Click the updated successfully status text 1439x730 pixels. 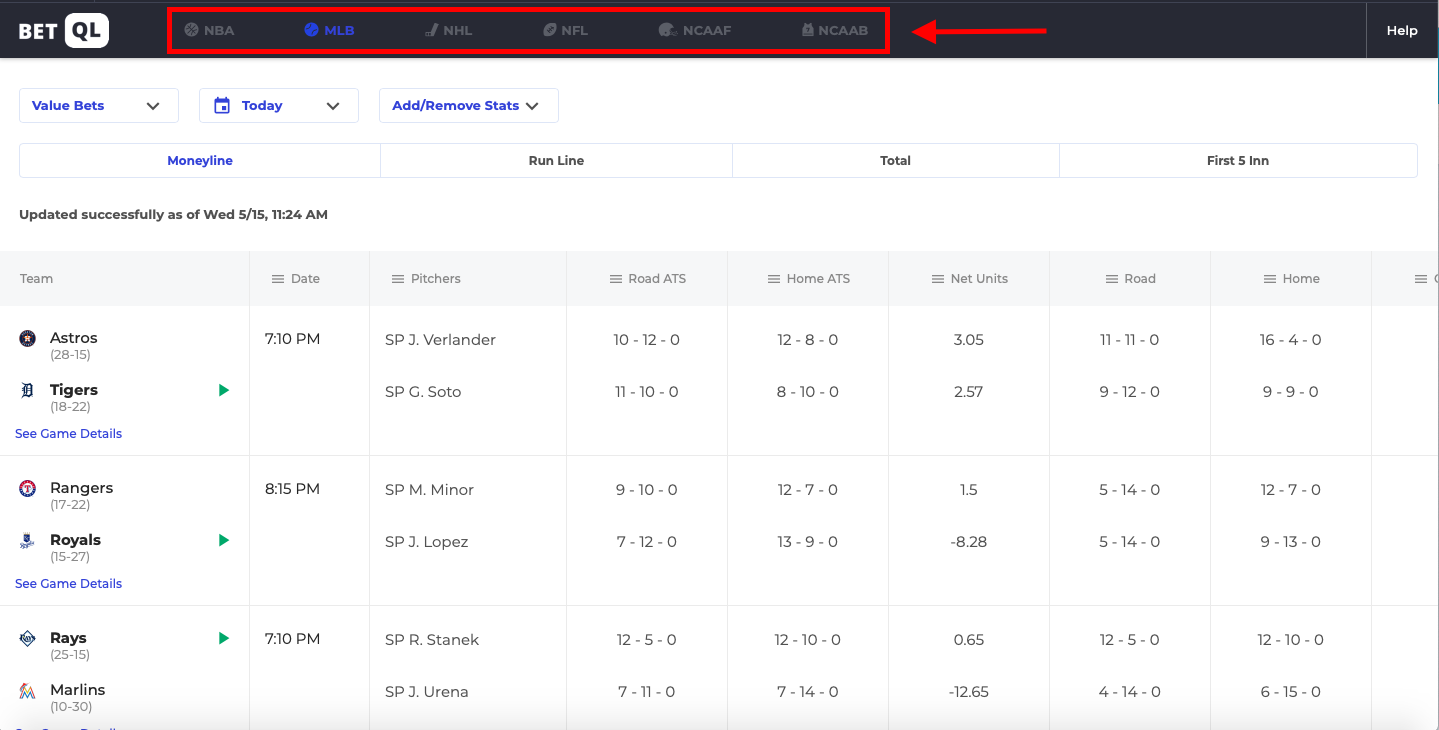(173, 214)
